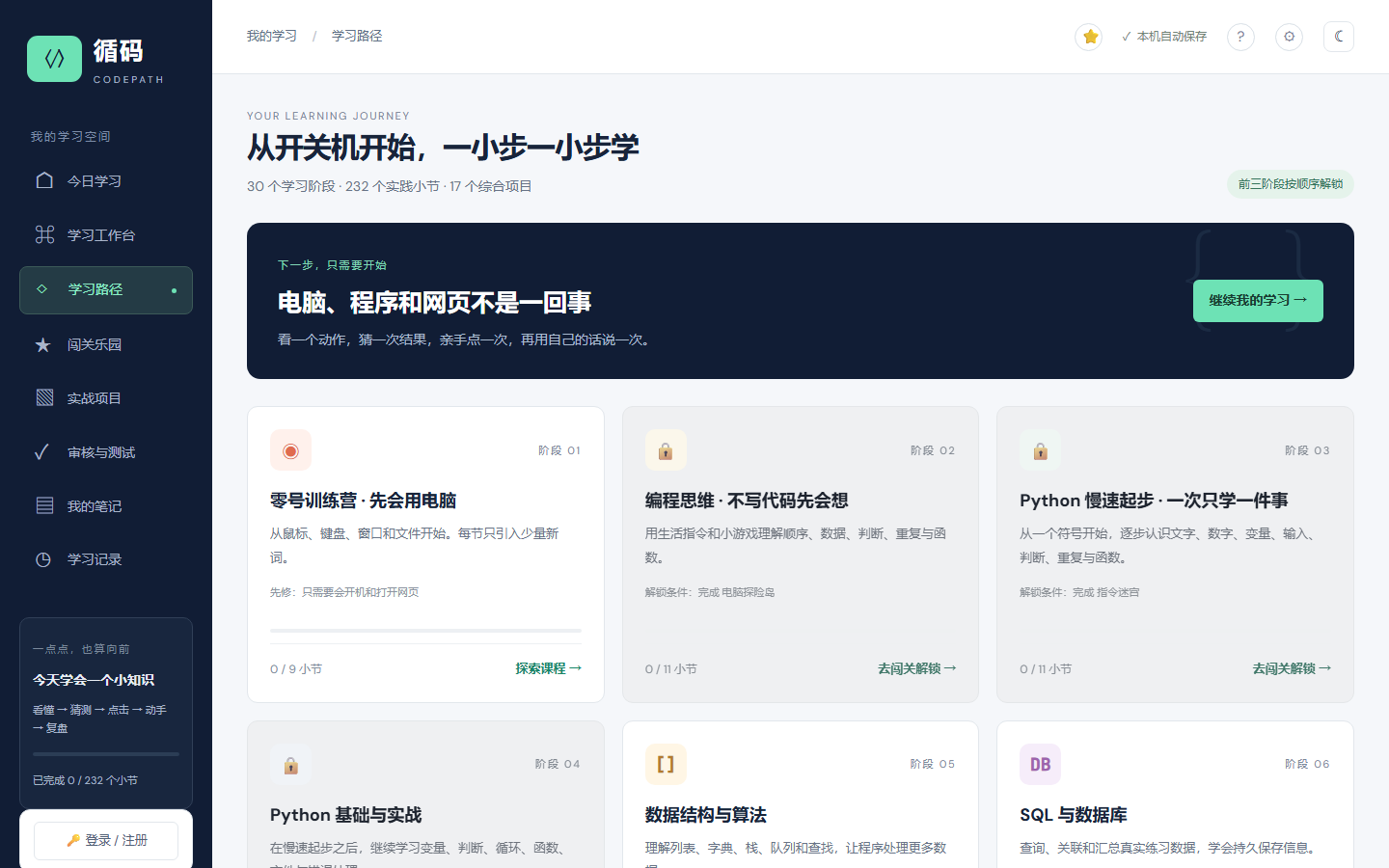Open 学习工作台 command icon
The width and height of the screenshot is (1389, 868).
(44, 234)
